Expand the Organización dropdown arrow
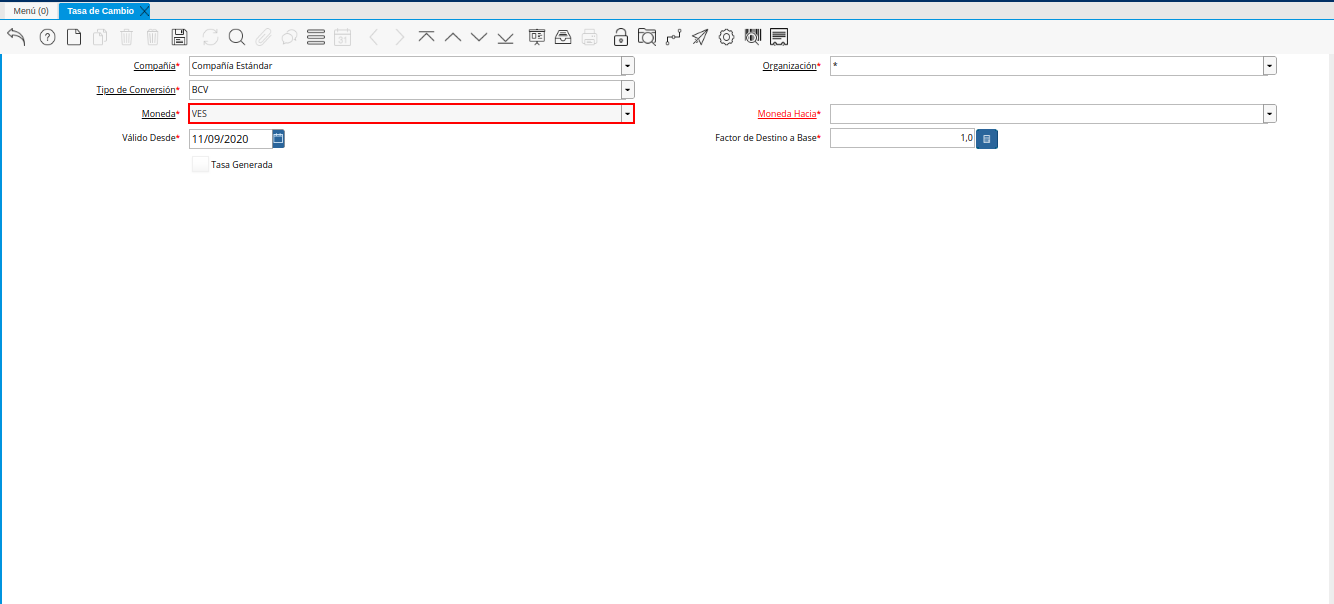Viewport: 1334px width, 604px height. pyautogui.click(x=1270, y=66)
